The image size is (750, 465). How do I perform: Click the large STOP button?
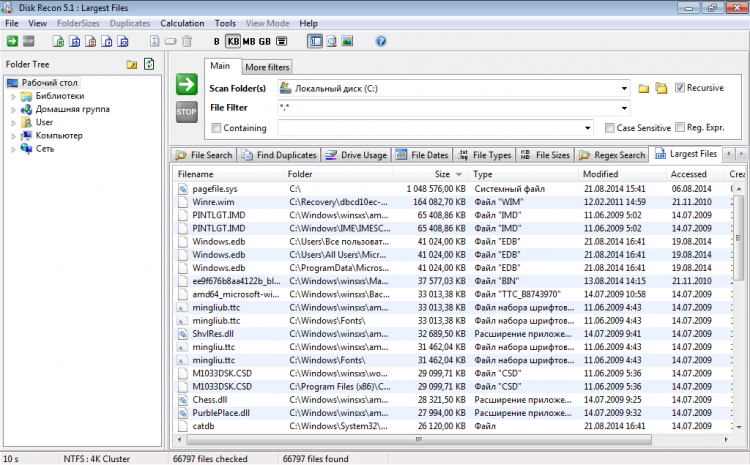tap(187, 112)
